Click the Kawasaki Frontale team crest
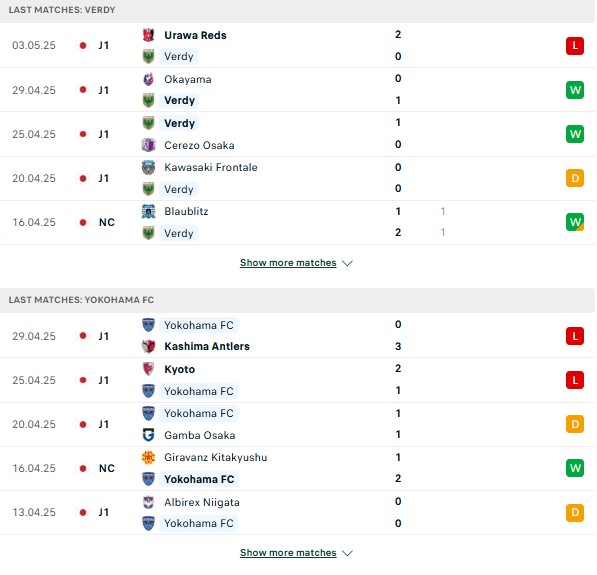The image size is (597, 575). pos(148,167)
